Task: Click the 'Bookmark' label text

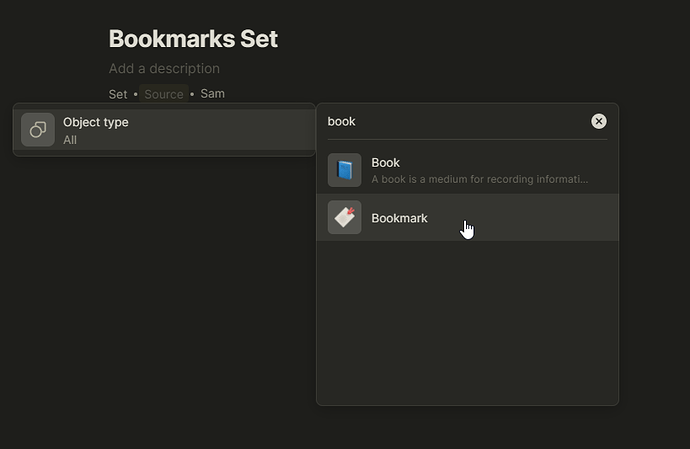Action: pyautogui.click(x=399, y=218)
